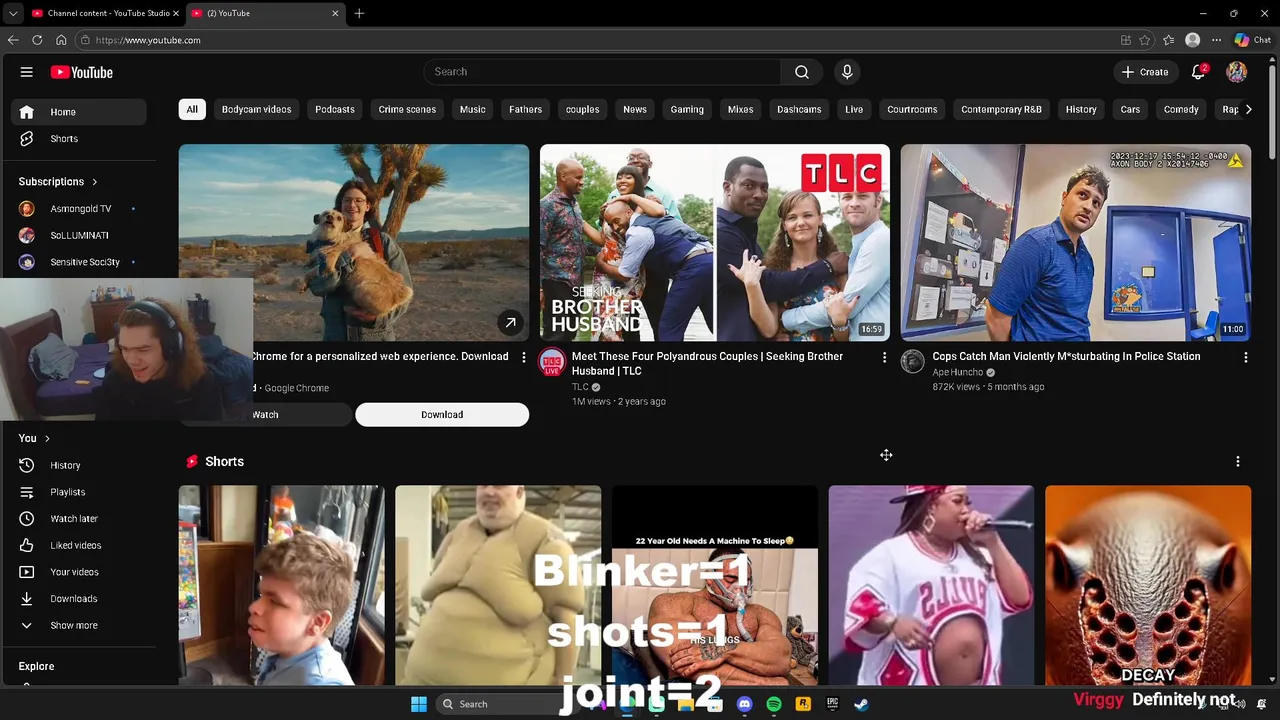The image size is (1280, 720).
Task: Open the DECAY short thumbnail
Action: coord(1148,586)
